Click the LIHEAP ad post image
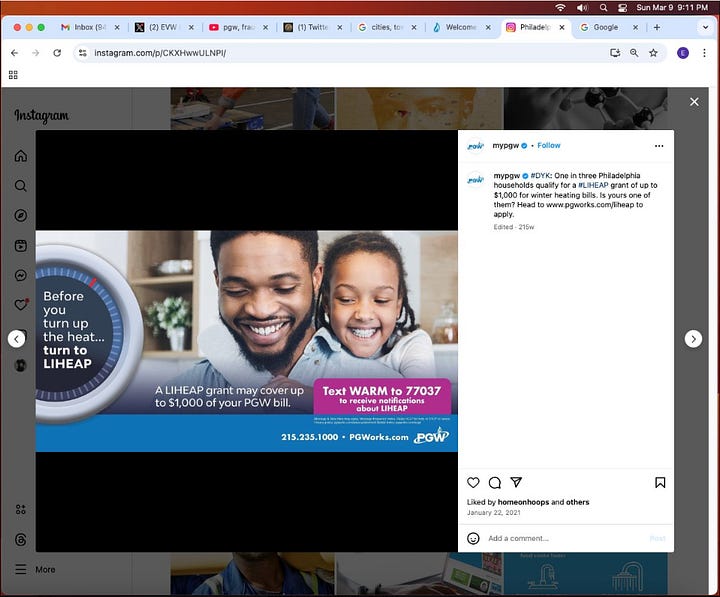 247,341
